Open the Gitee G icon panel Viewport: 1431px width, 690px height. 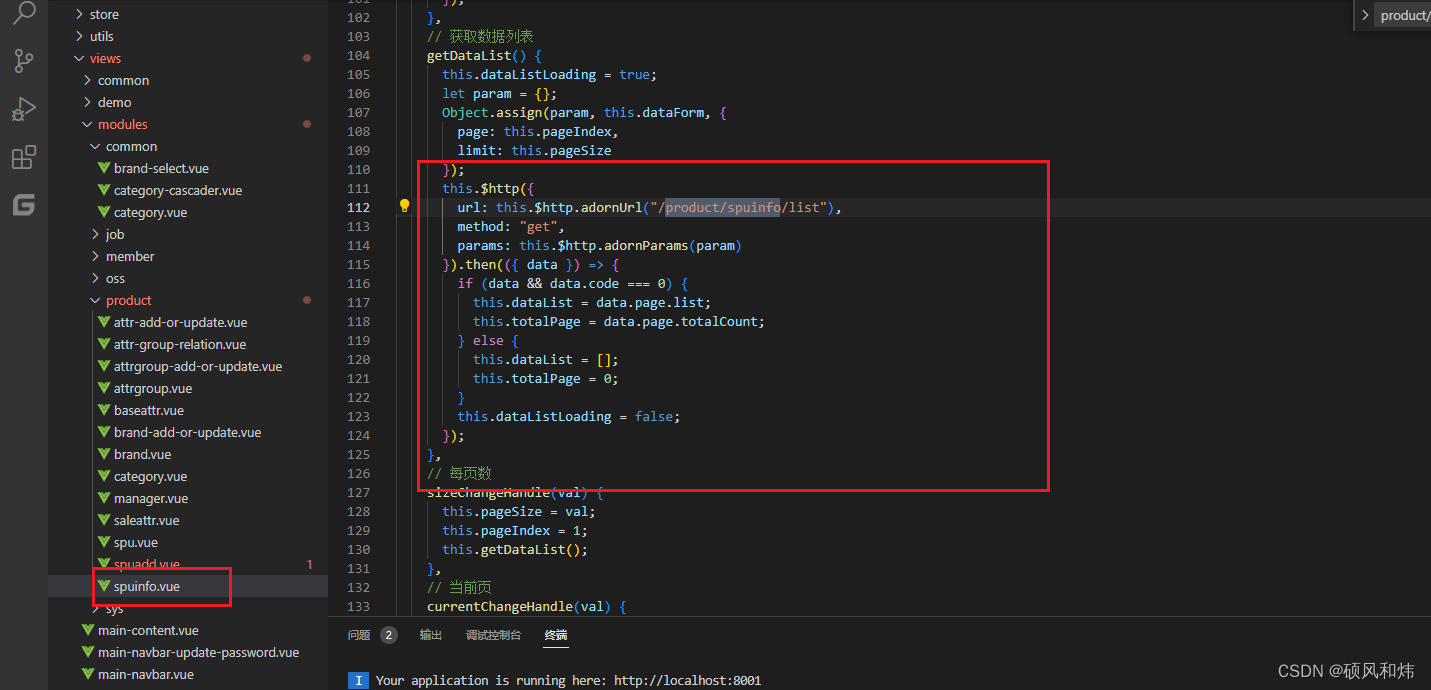click(x=23, y=206)
